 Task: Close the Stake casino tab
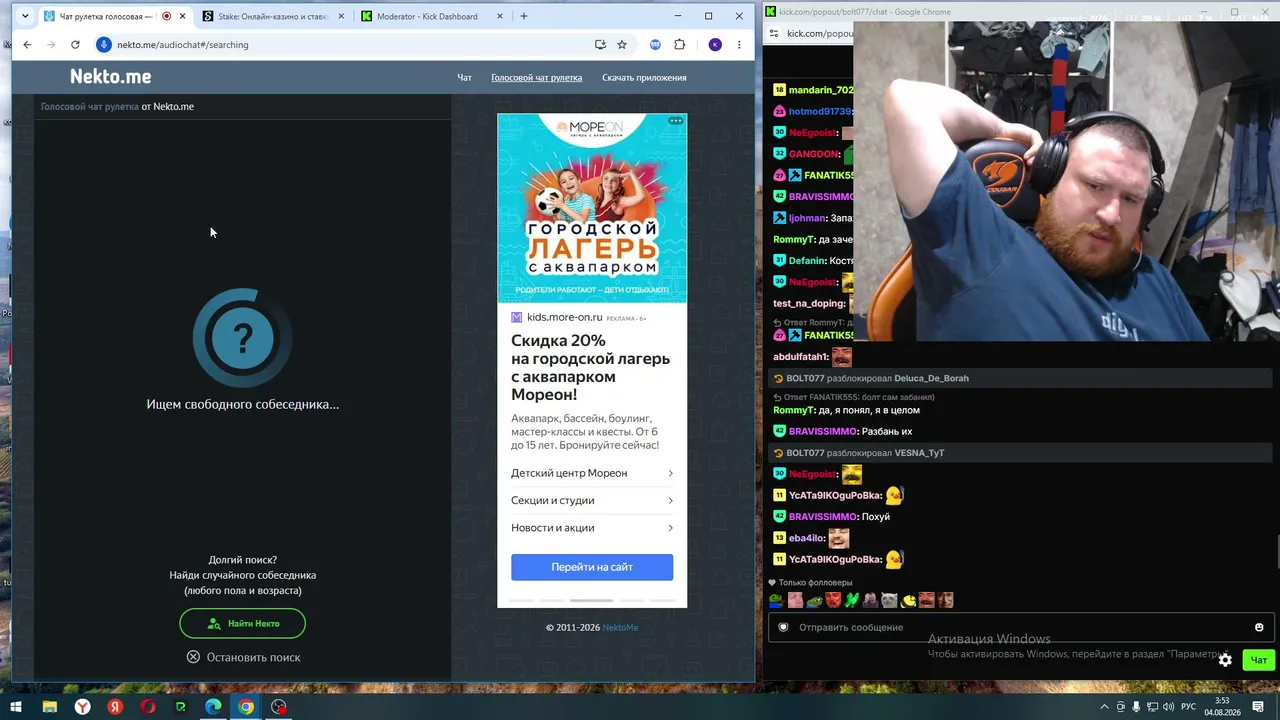[341, 16]
